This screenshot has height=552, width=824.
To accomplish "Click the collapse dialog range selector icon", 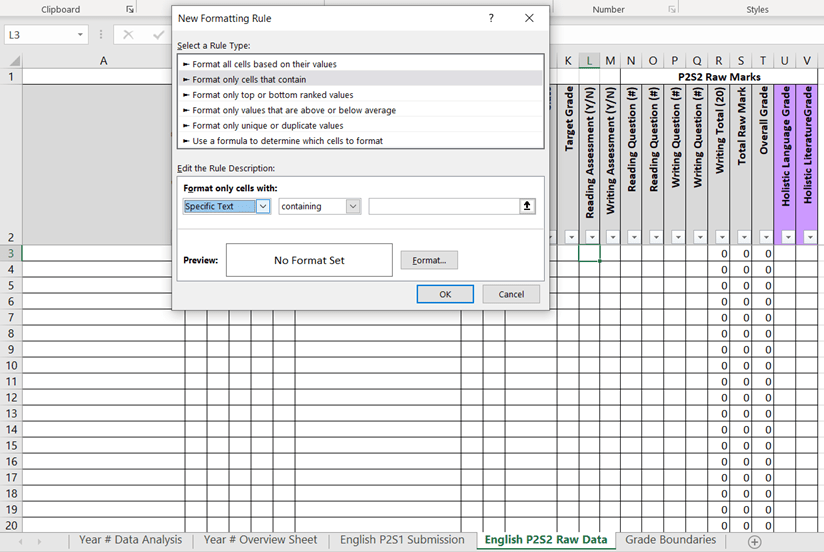I will coord(527,206).
